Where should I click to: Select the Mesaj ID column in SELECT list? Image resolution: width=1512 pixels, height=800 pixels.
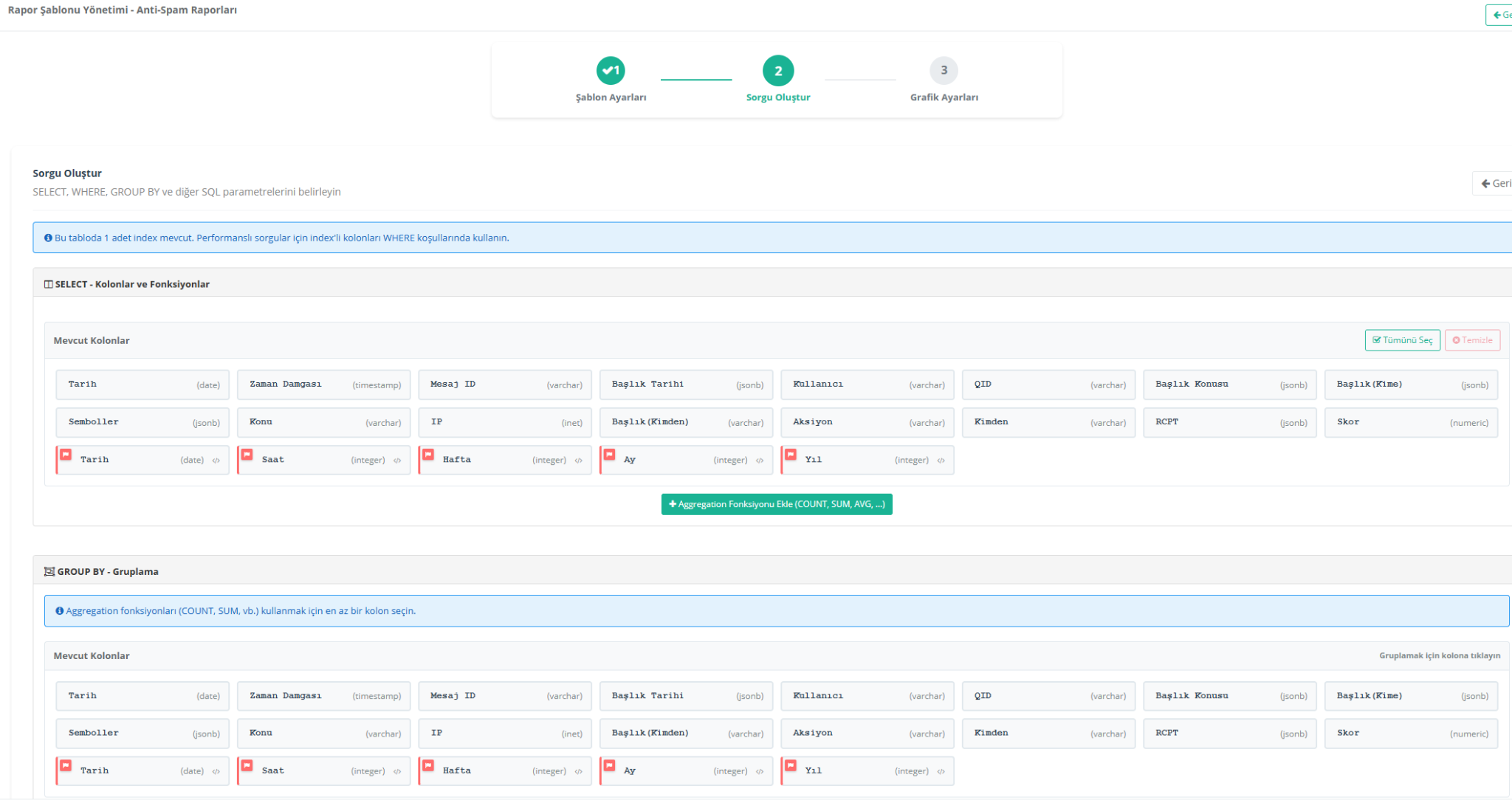coord(505,385)
